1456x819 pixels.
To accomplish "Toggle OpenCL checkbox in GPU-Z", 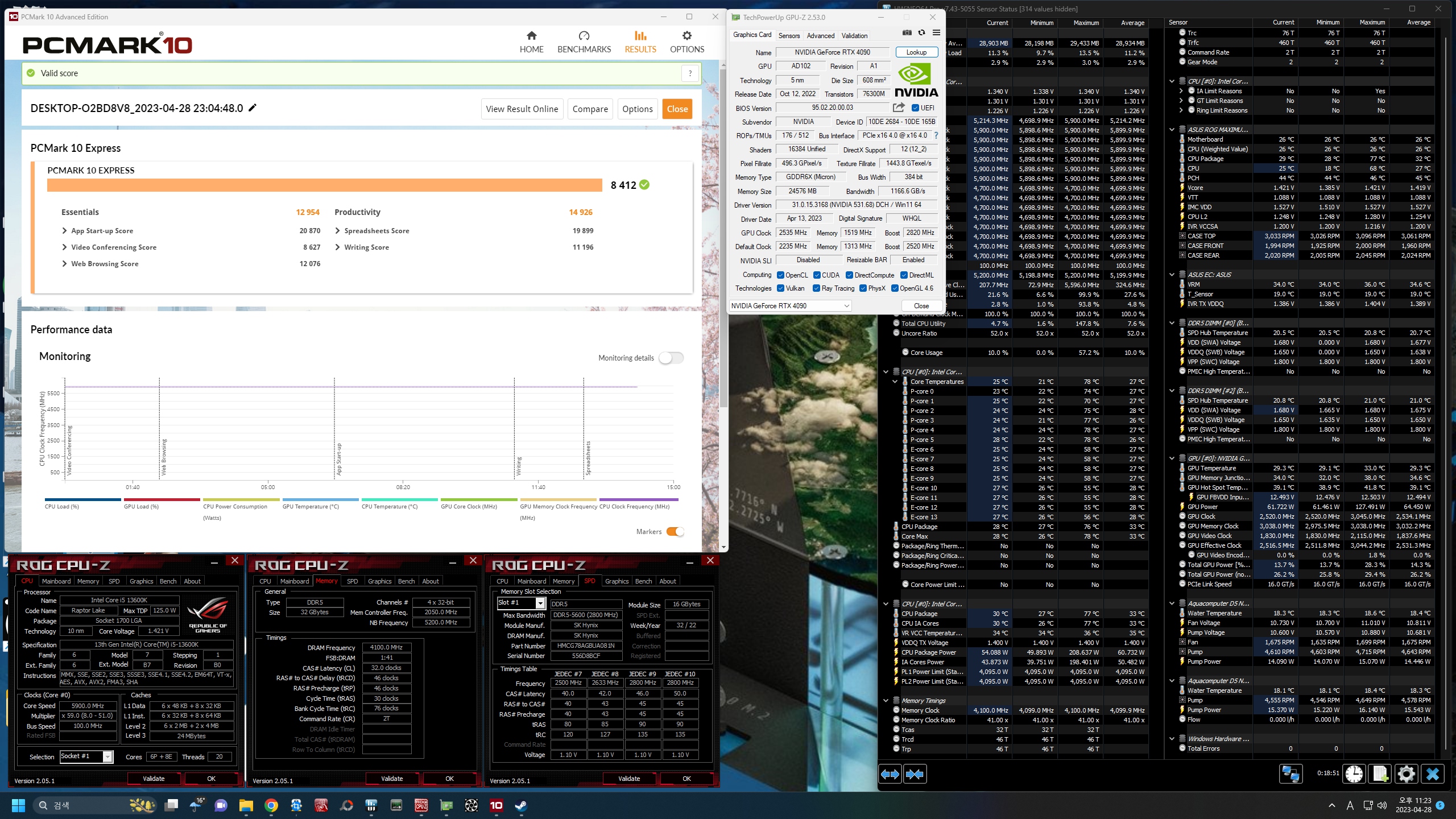I will click(x=780, y=275).
